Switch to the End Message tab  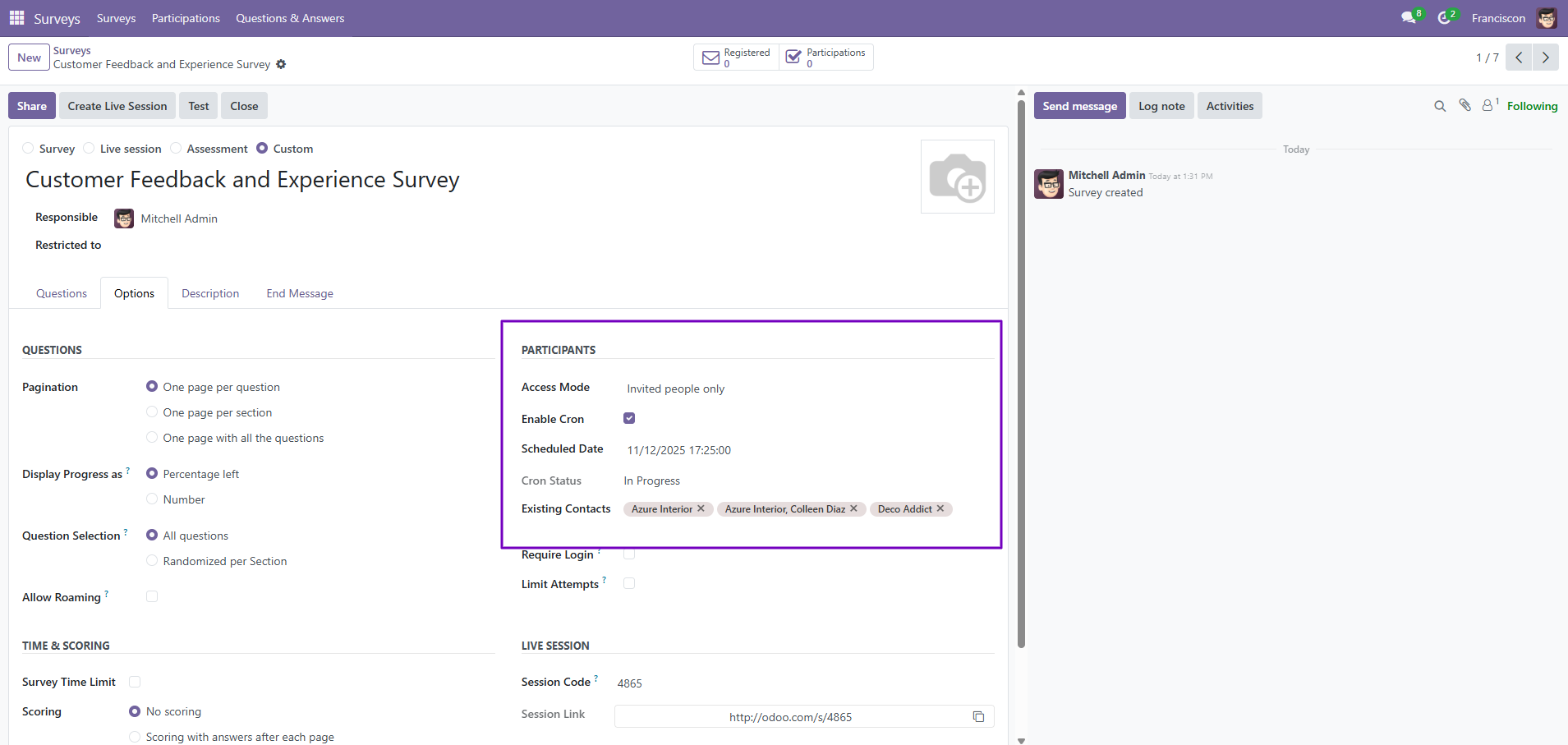click(300, 293)
